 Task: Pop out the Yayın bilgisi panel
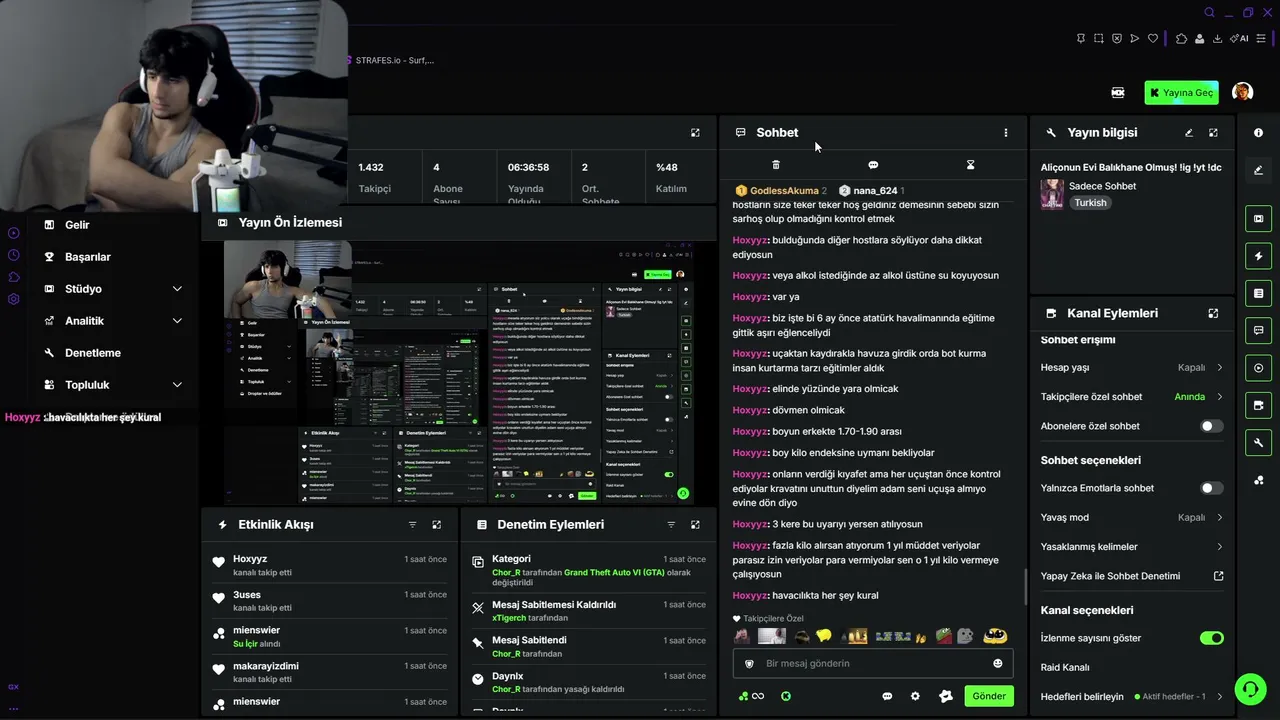pyautogui.click(x=1213, y=132)
